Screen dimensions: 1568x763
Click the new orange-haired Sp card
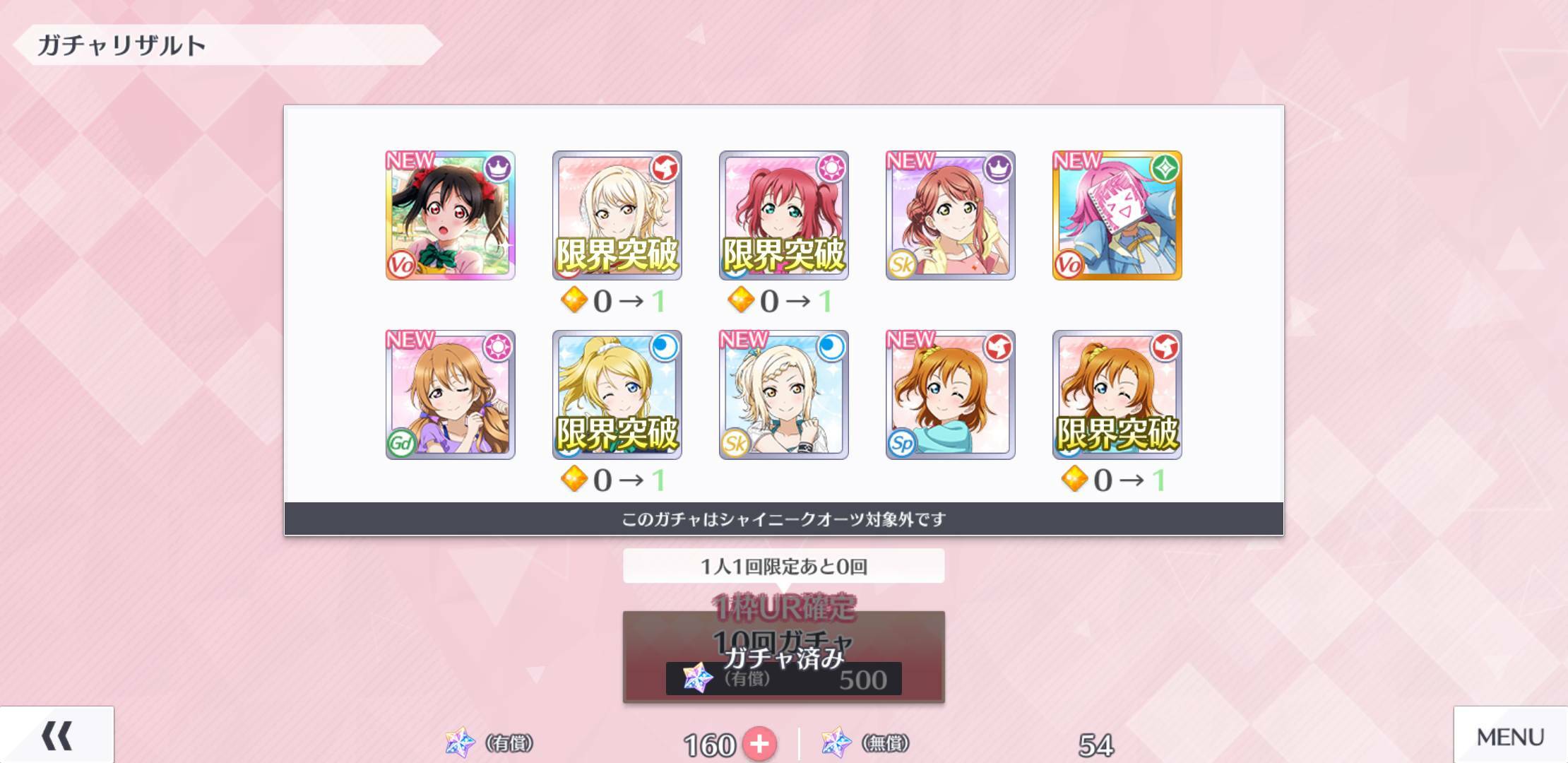(x=950, y=395)
